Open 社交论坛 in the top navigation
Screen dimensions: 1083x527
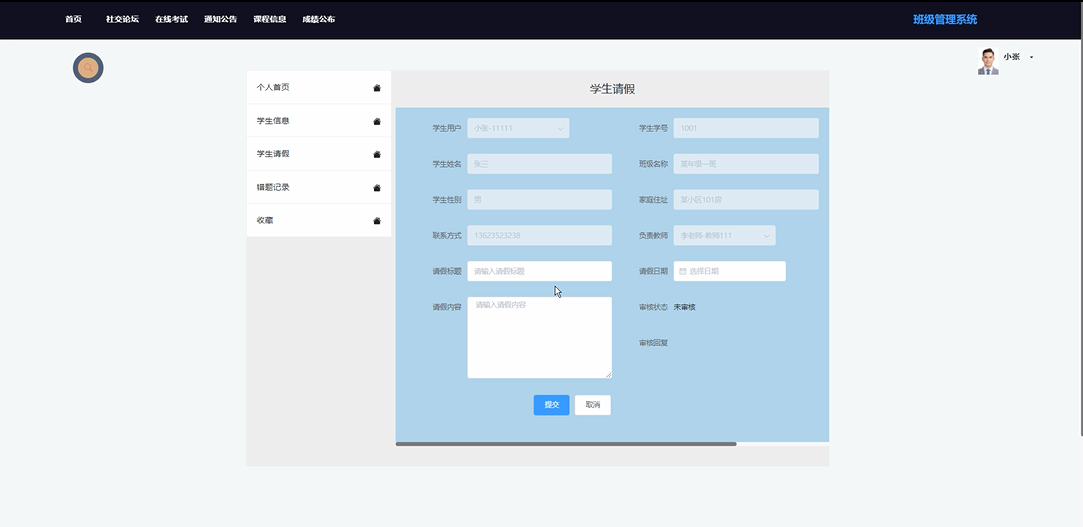point(122,19)
